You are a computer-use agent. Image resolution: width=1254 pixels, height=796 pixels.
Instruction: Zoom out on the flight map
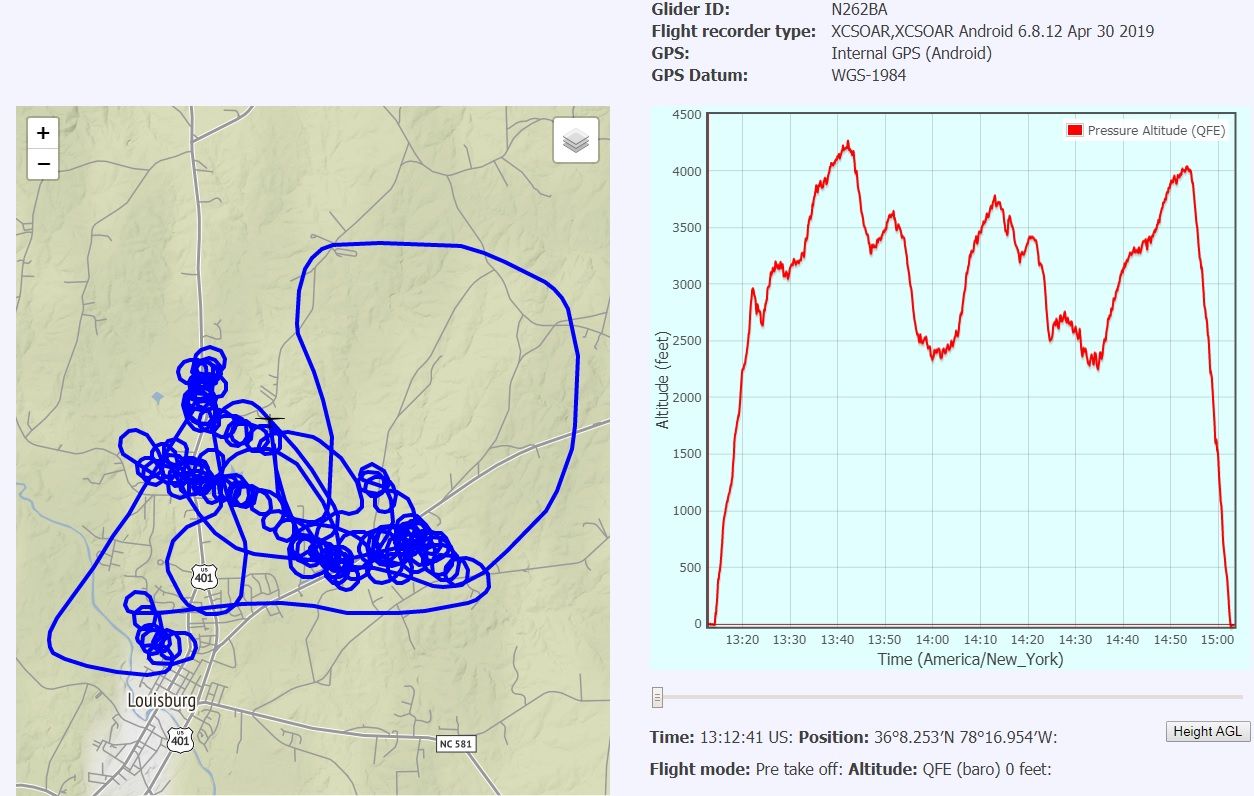(43, 163)
